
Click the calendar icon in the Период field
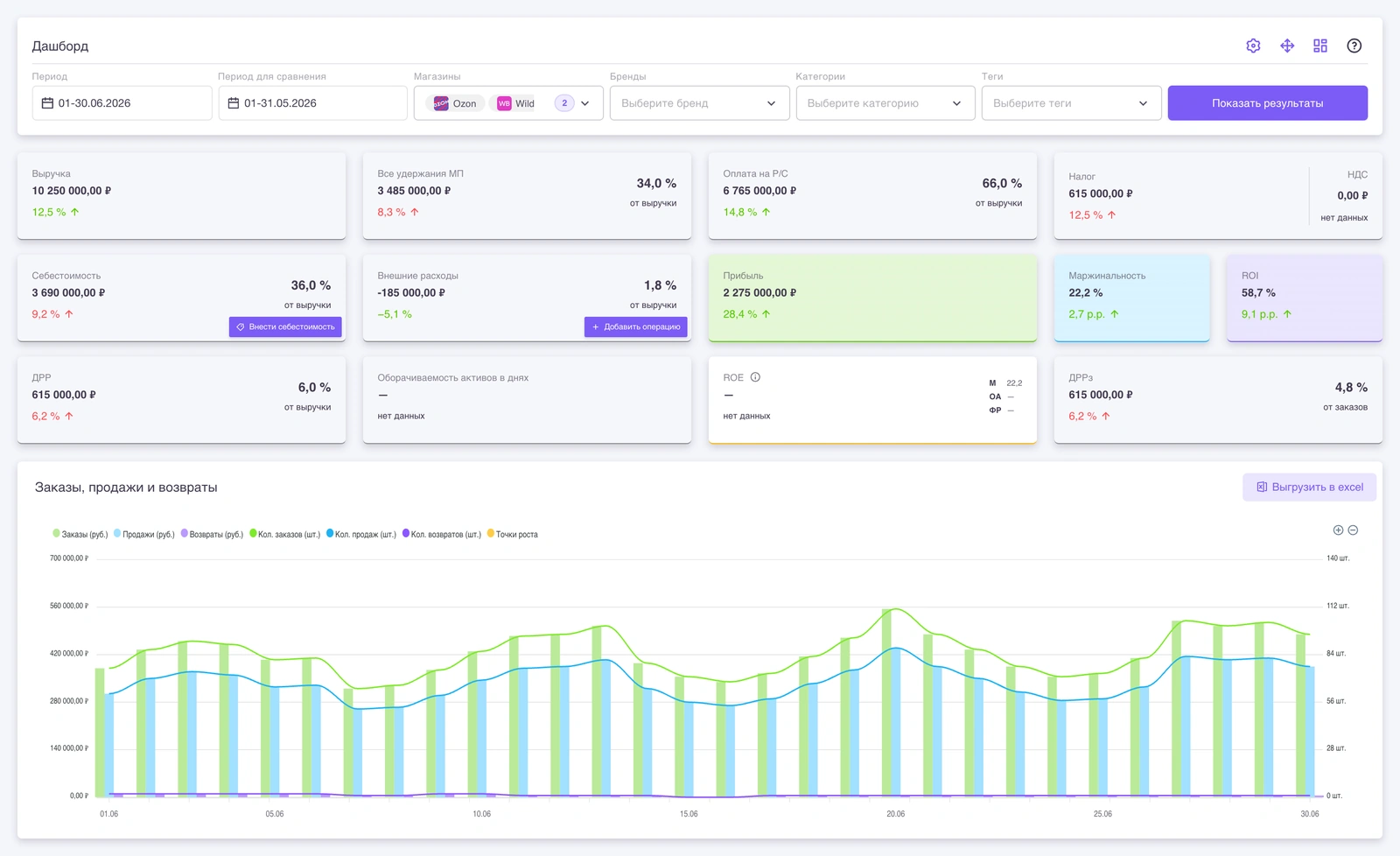pyautogui.click(x=48, y=103)
